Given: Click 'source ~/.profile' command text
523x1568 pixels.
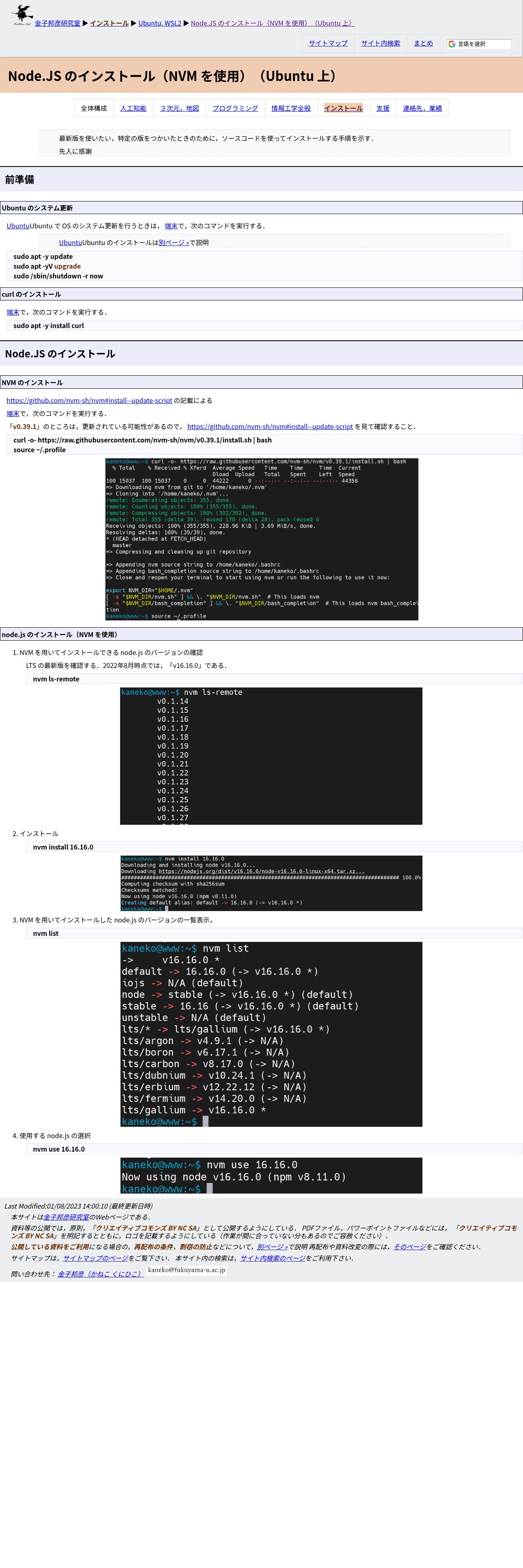Looking at the screenshot, I should 40,450.
